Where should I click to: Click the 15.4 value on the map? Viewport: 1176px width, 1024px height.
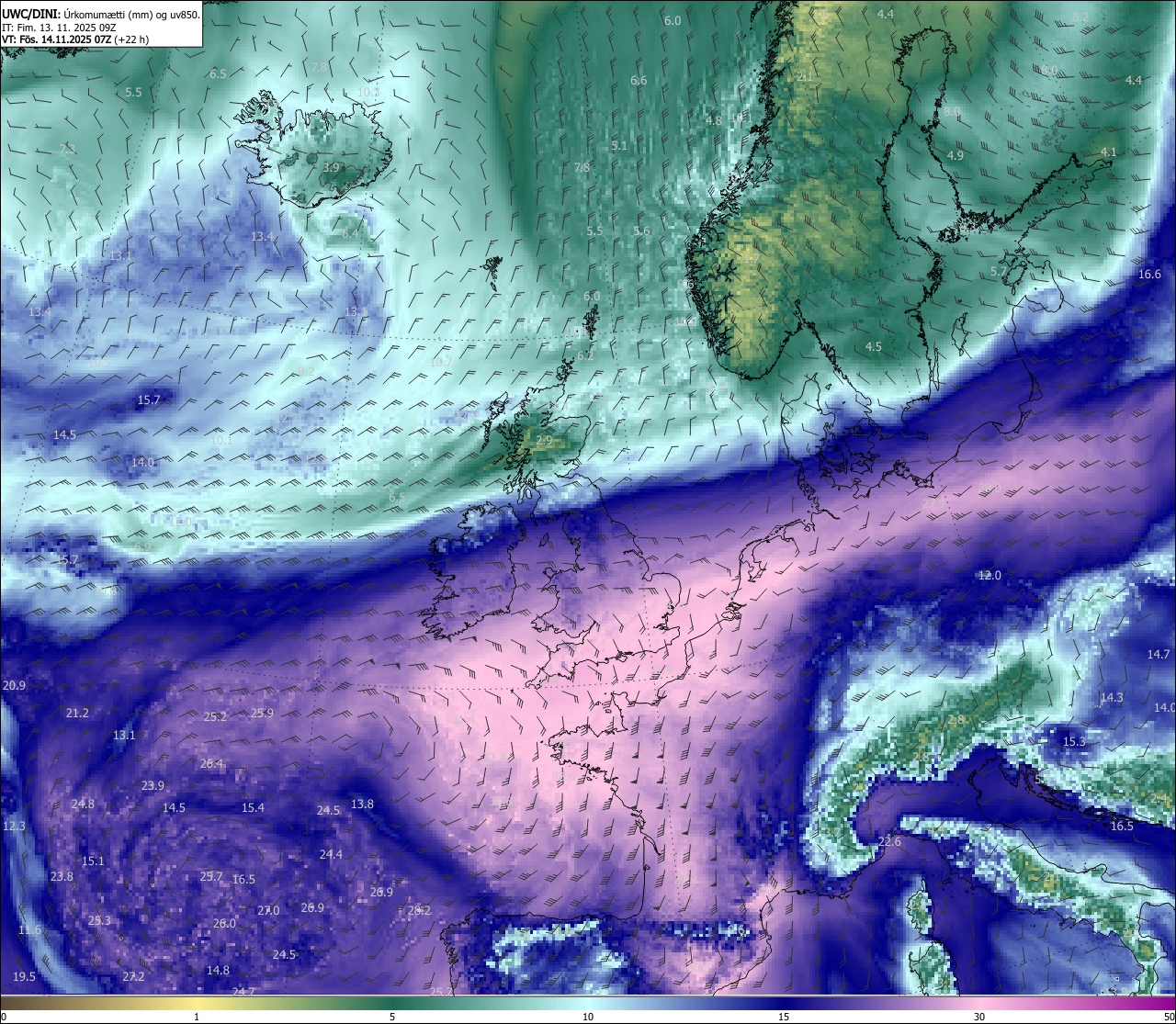253,807
